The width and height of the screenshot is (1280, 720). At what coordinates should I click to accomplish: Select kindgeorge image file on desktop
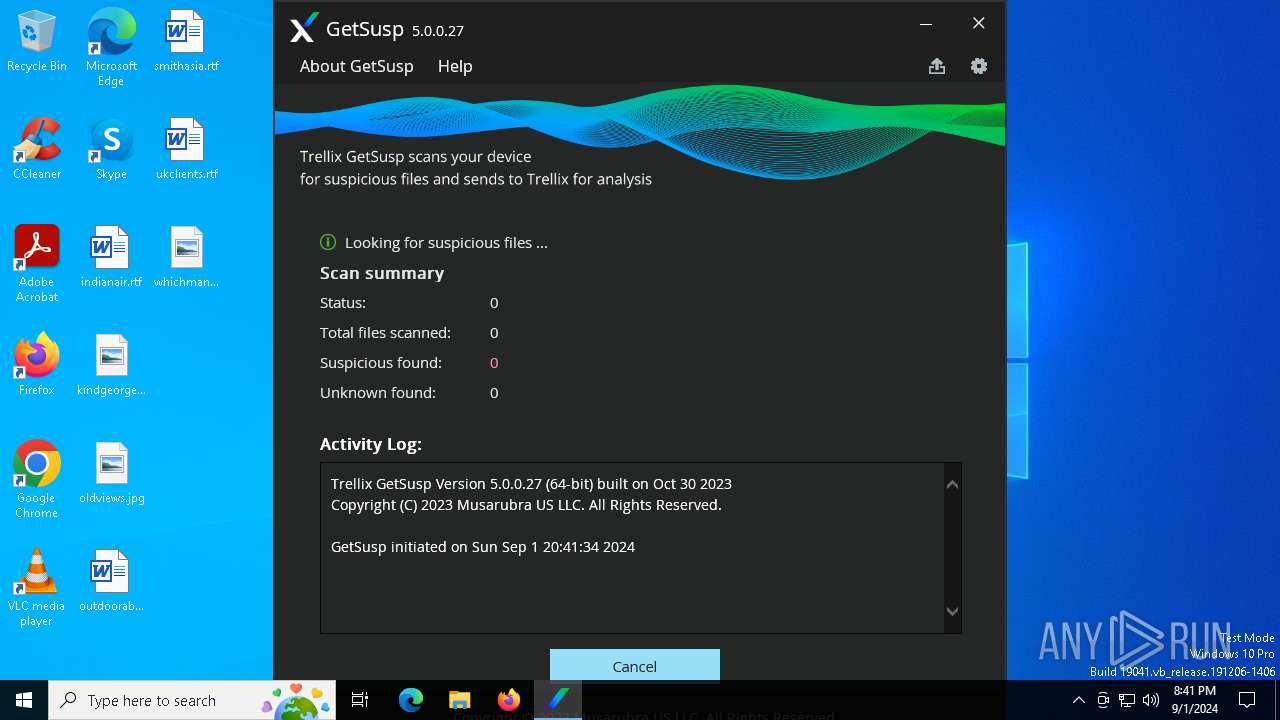pos(111,365)
